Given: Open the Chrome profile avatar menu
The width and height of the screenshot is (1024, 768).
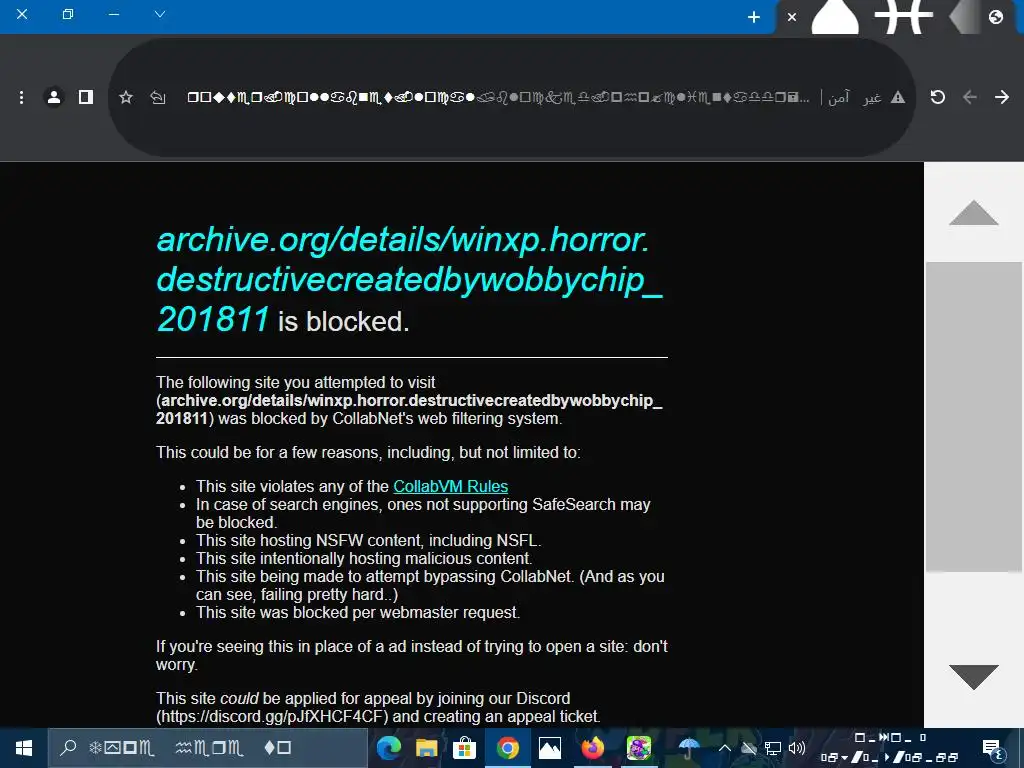Looking at the screenshot, I should (x=54, y=97).
